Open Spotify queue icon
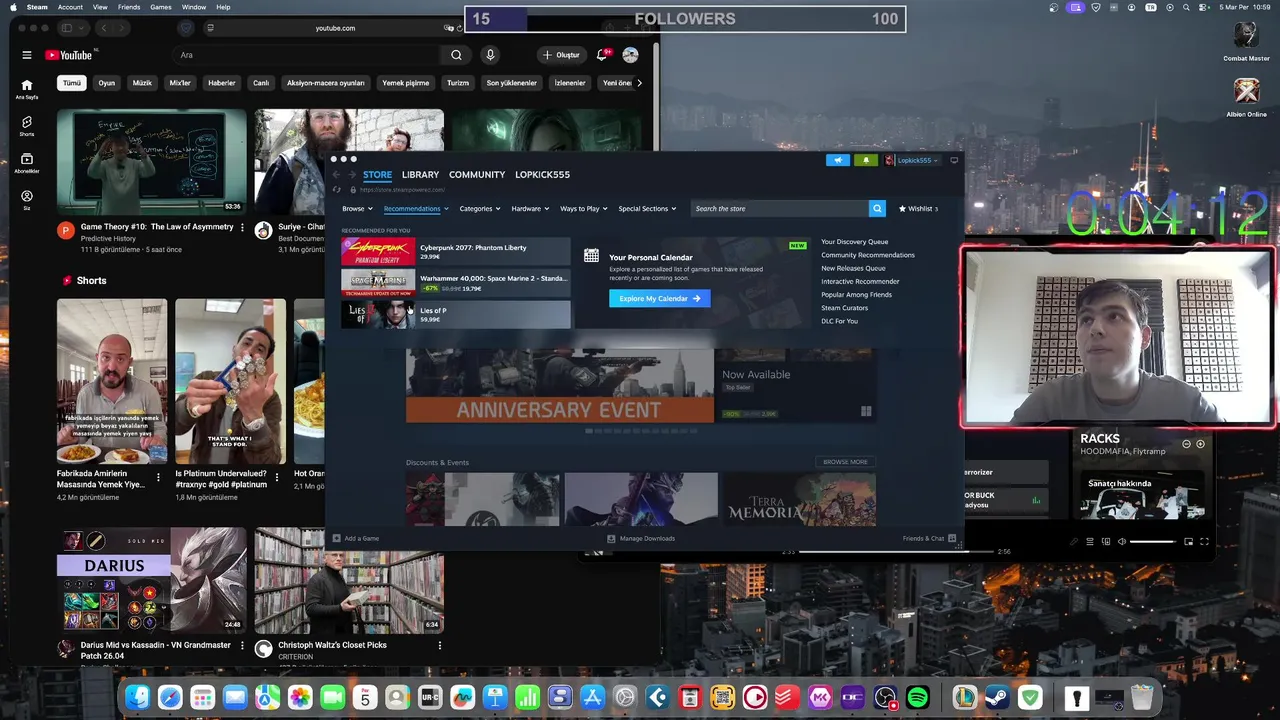1280x720 pixels. (x=1090, y=541)
